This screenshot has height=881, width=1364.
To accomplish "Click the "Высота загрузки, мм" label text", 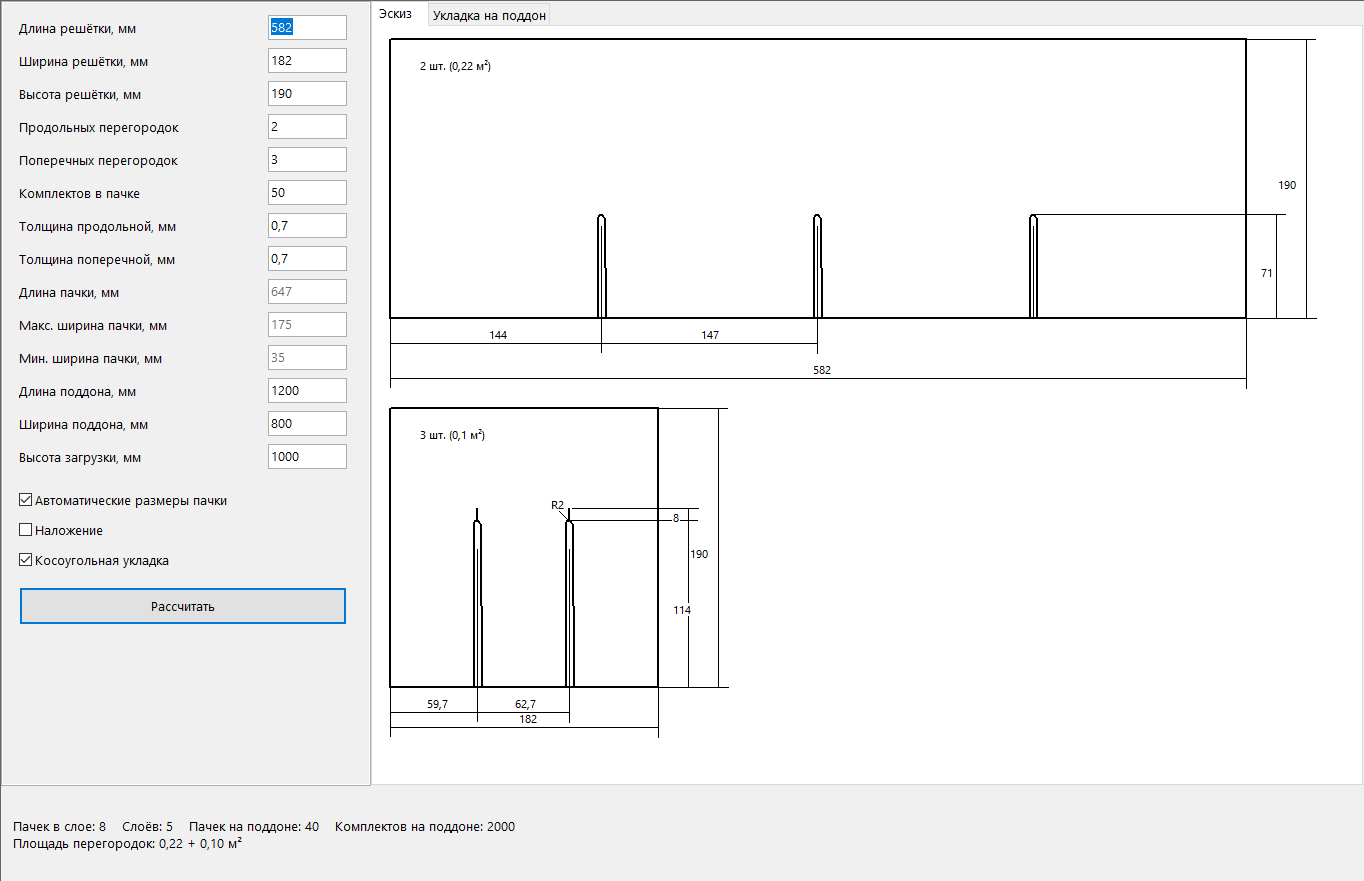I will [x=80, y=457].
